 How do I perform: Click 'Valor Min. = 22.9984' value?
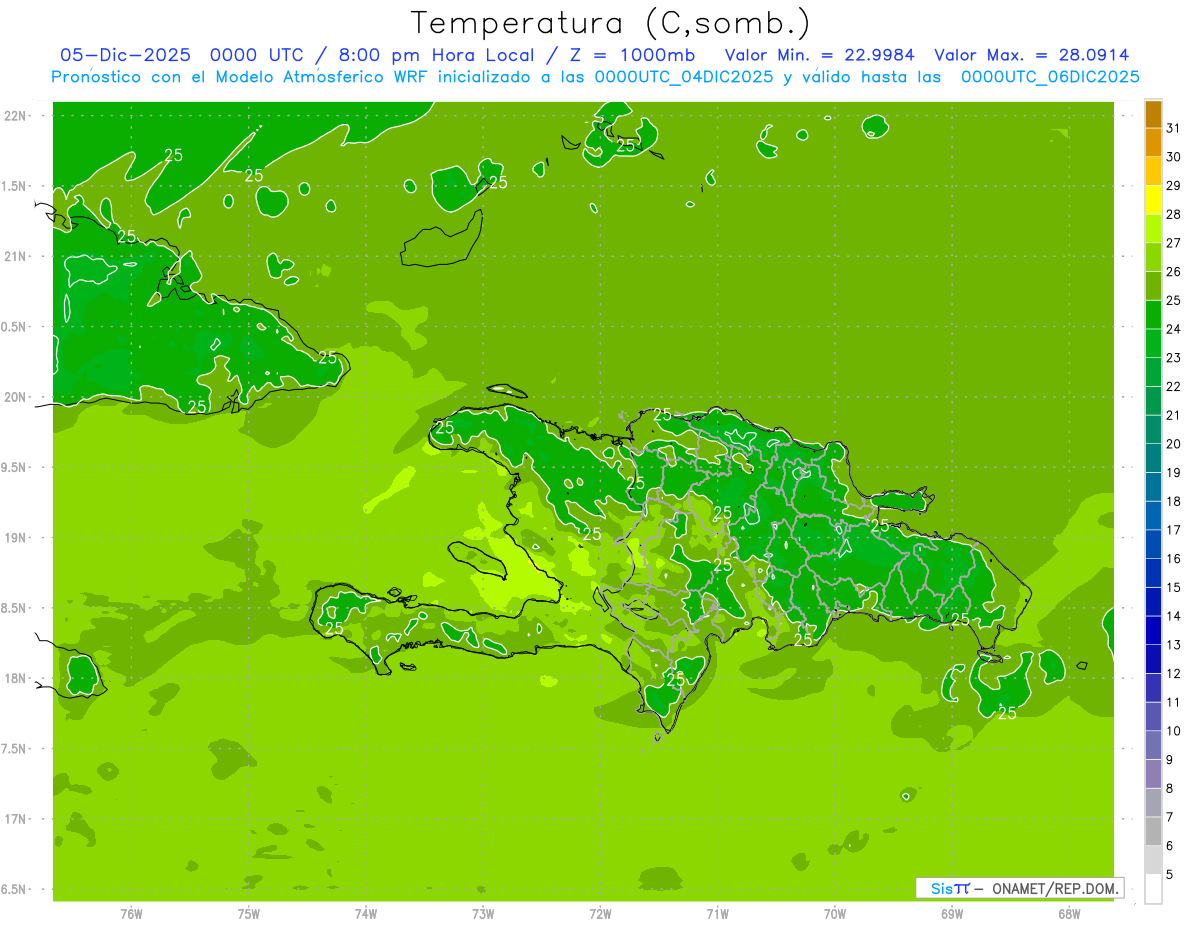[x=819, y=55]
